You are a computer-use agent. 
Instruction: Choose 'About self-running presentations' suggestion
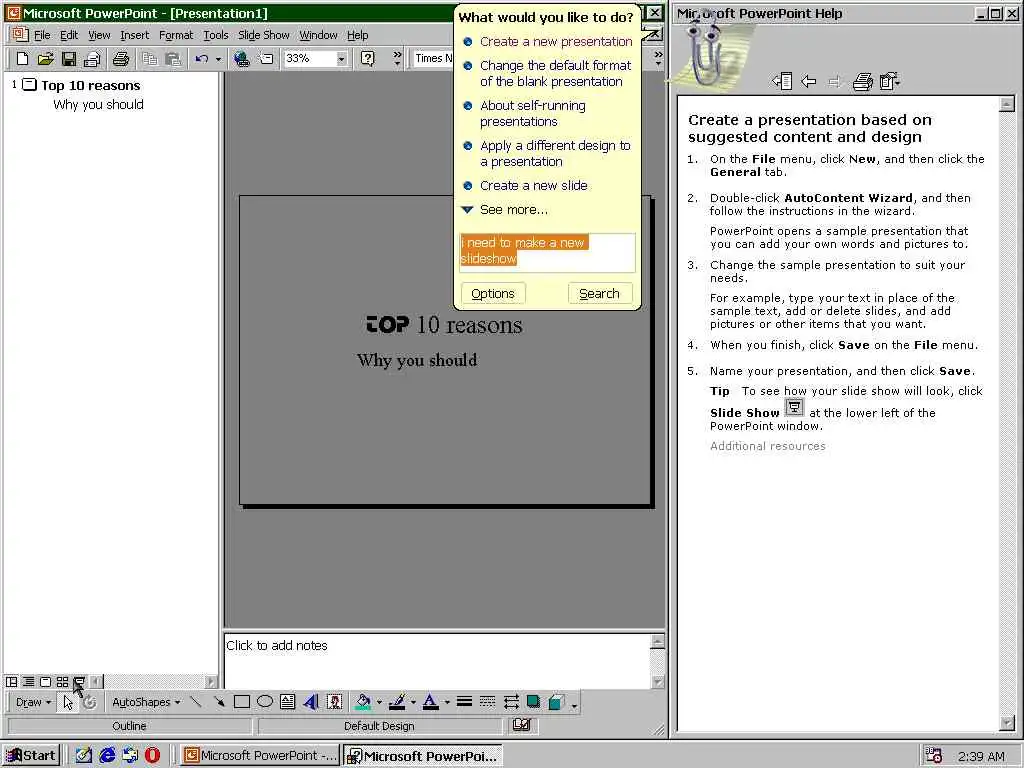click(x=532, y=114)
